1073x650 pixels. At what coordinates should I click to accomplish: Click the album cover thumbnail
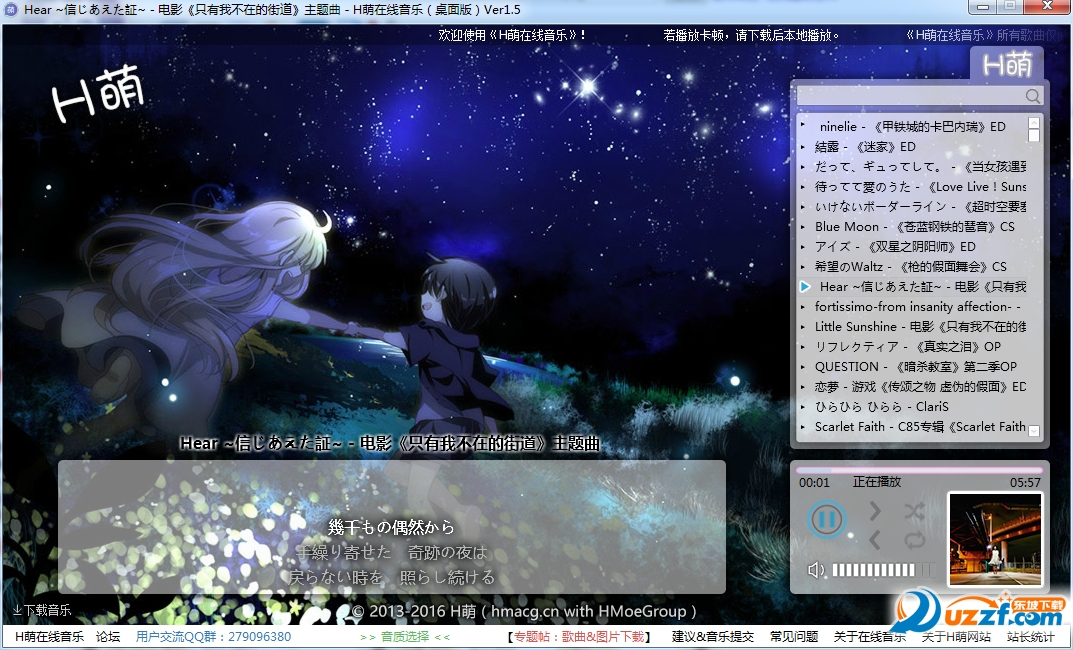(995, 539)
